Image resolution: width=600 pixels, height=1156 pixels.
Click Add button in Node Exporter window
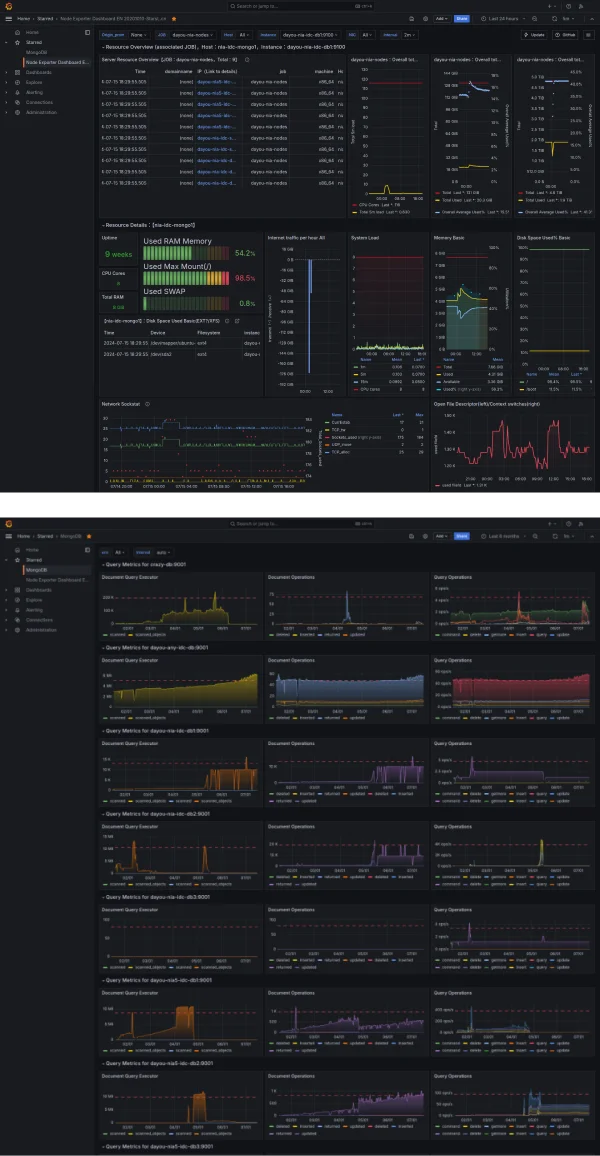[x=442, y=18]
